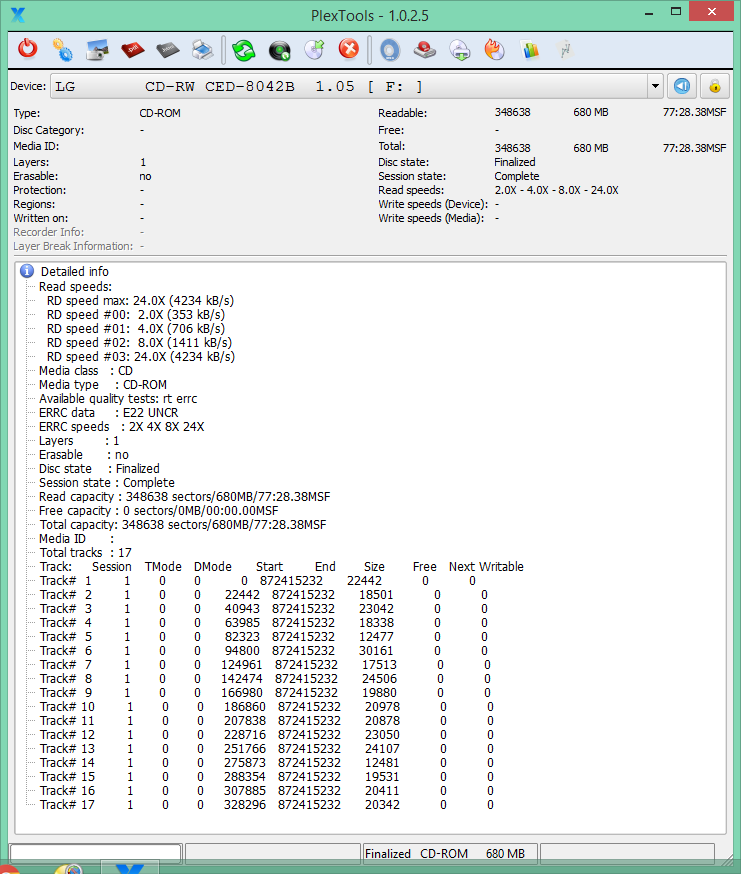The height and width of the screenshot is (874, 741).
Task: Select the Track# 2 row
Action: [264, 595]
